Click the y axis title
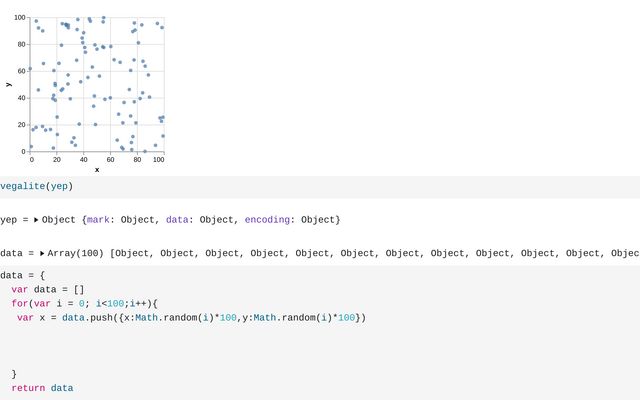 pyautogui.click(x=9, y=85)
